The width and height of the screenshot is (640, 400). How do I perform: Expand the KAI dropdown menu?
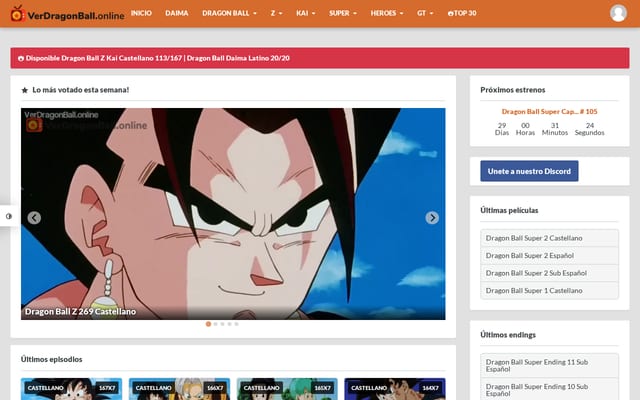coord(306,13)
